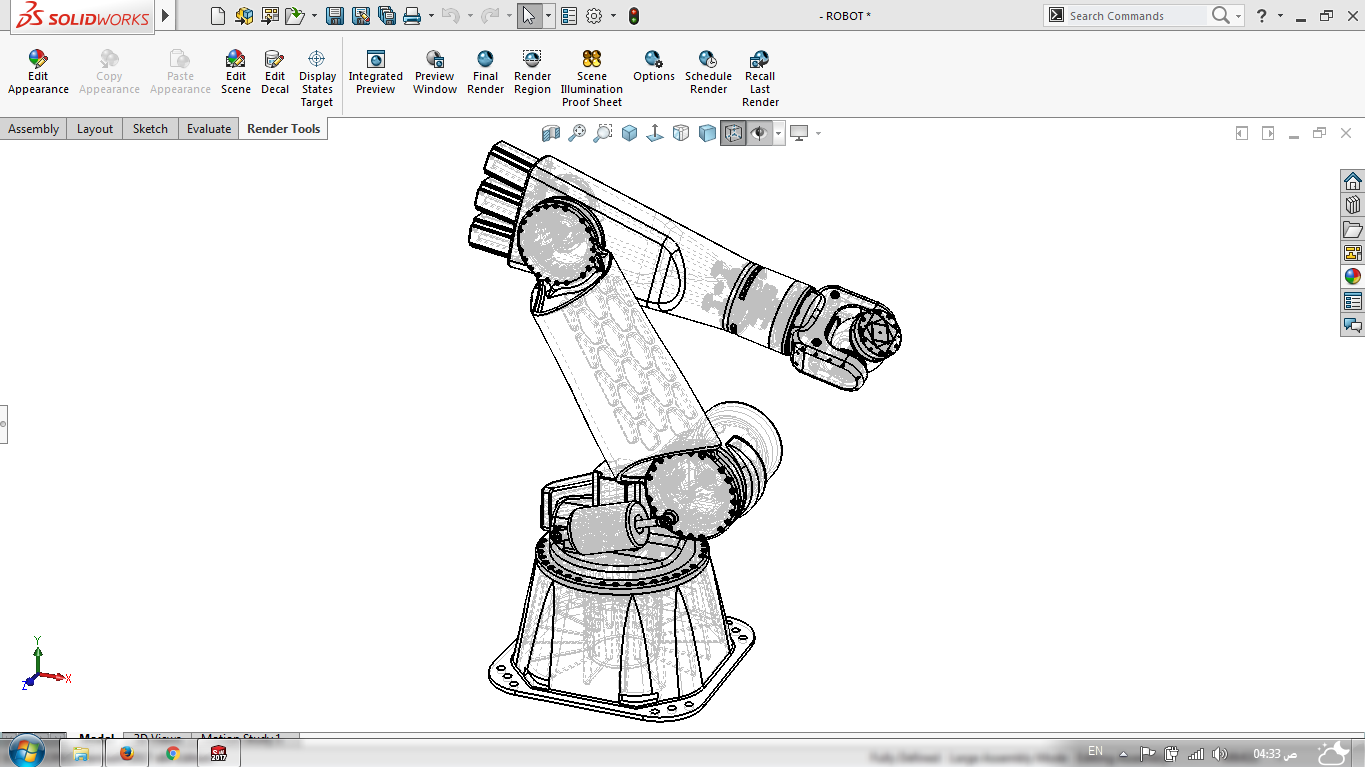Open Scene Illumination Proof Sheet
This screenshot has height=767, width=1365.
(x=591, y=72)
